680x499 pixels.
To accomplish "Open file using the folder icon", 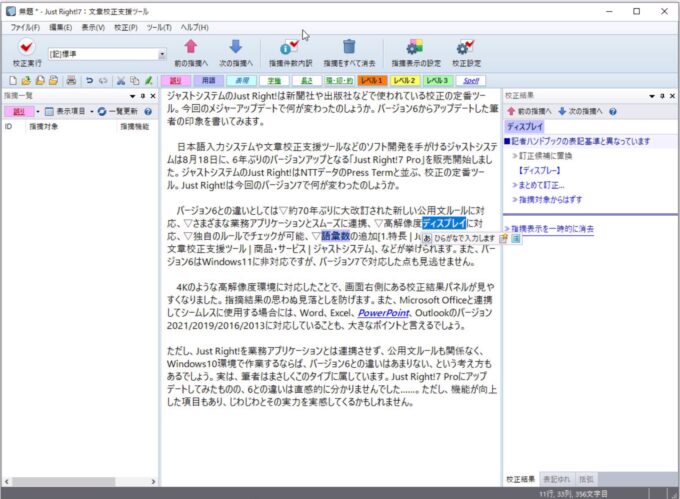I will (x=26, y=81).
